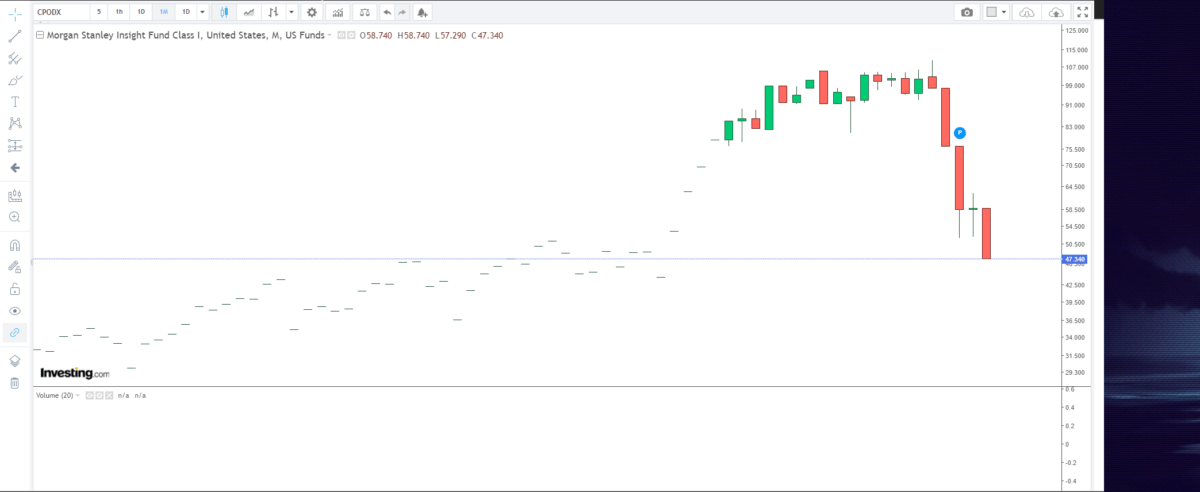Pick the brush drawing tool
The image size is (1200, 492).
(15, 80)
